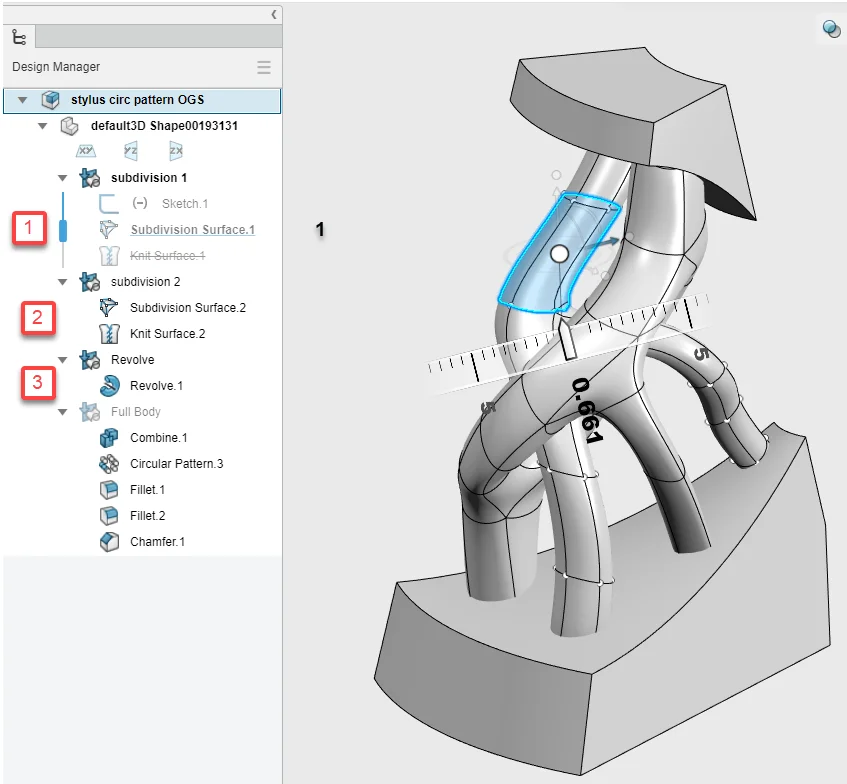Collapse the side panel with top chevron
Viewport: 847px width, 784px height.
[274, 14]
